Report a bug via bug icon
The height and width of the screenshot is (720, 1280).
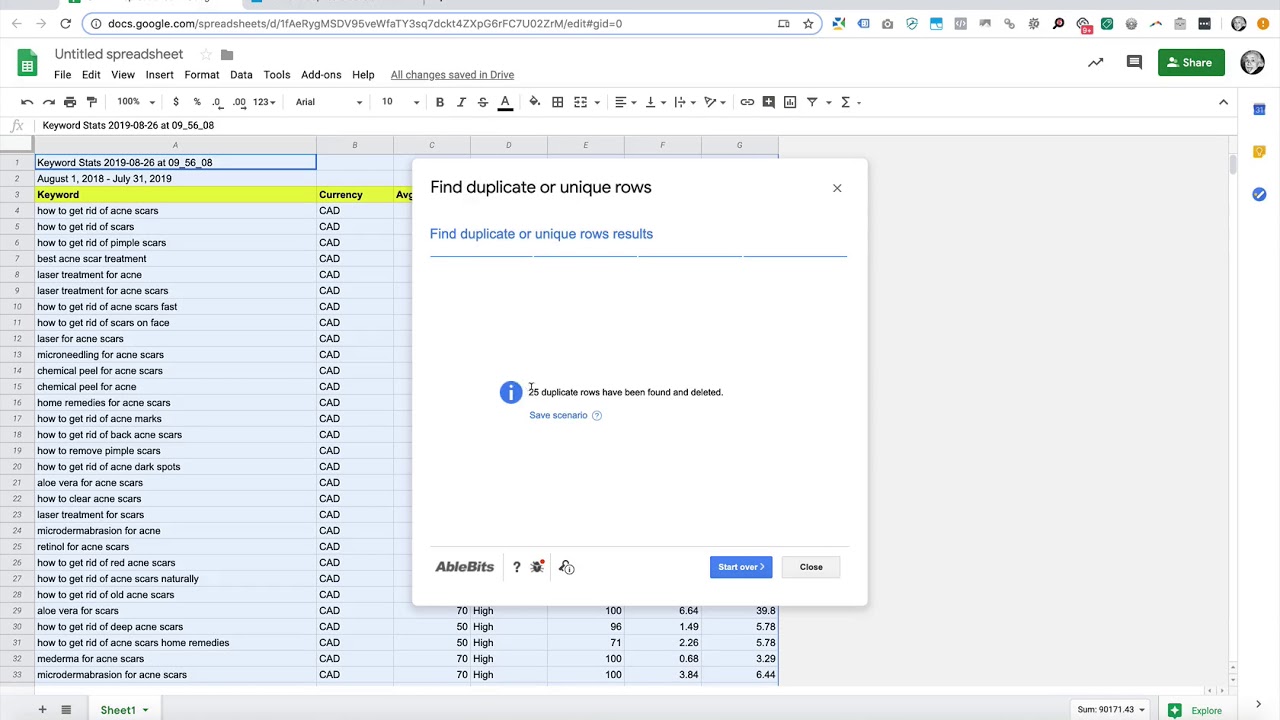coord(538,567)
